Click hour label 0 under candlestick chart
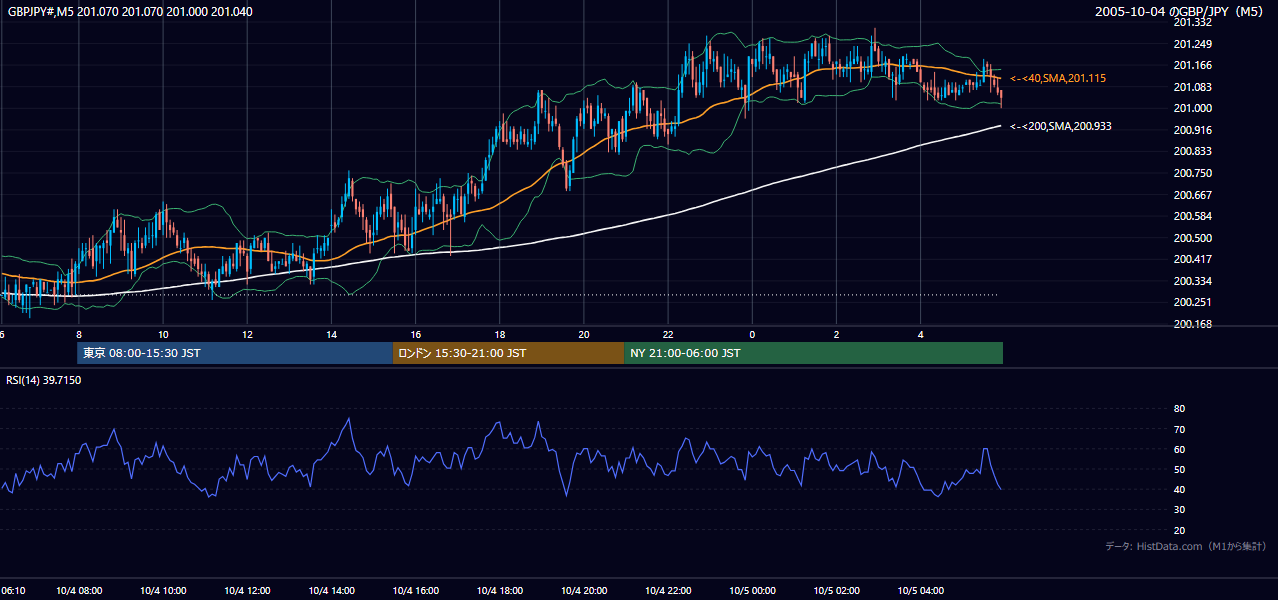The width and height of the screenshot is (1278, 600). pos(752,334)
